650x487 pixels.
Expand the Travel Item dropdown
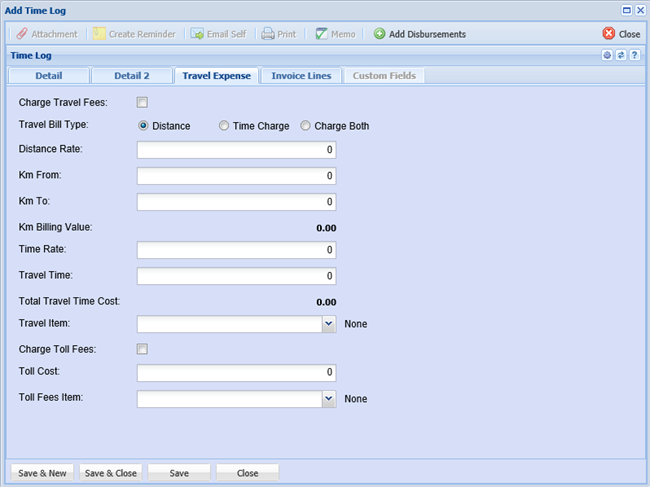[x=328, y=324]
